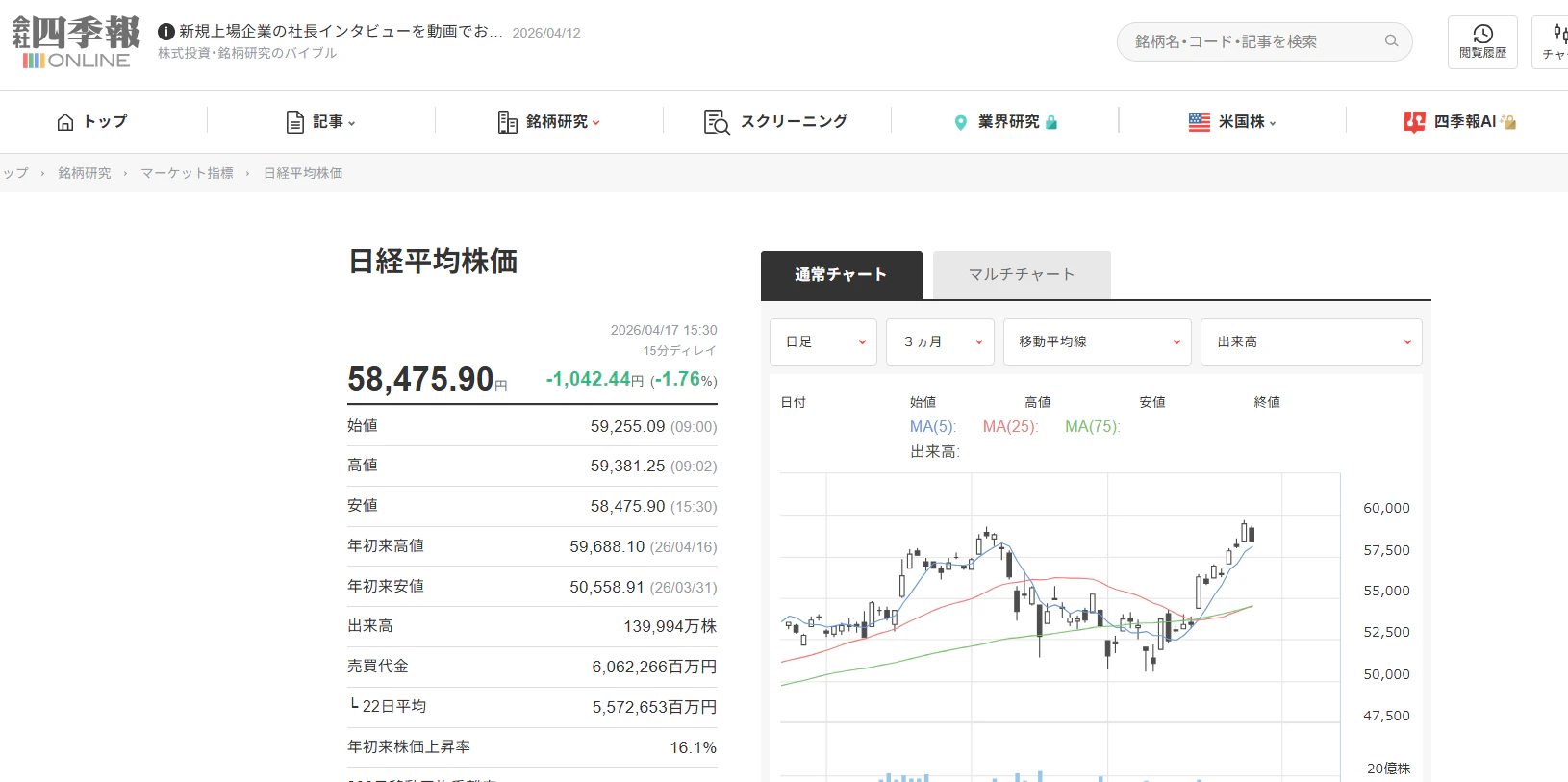This screenshot has width=1568, height=782.
Task: Open the news headline 新規上場企業の社長インタビュー
Action: click(341, 32)
